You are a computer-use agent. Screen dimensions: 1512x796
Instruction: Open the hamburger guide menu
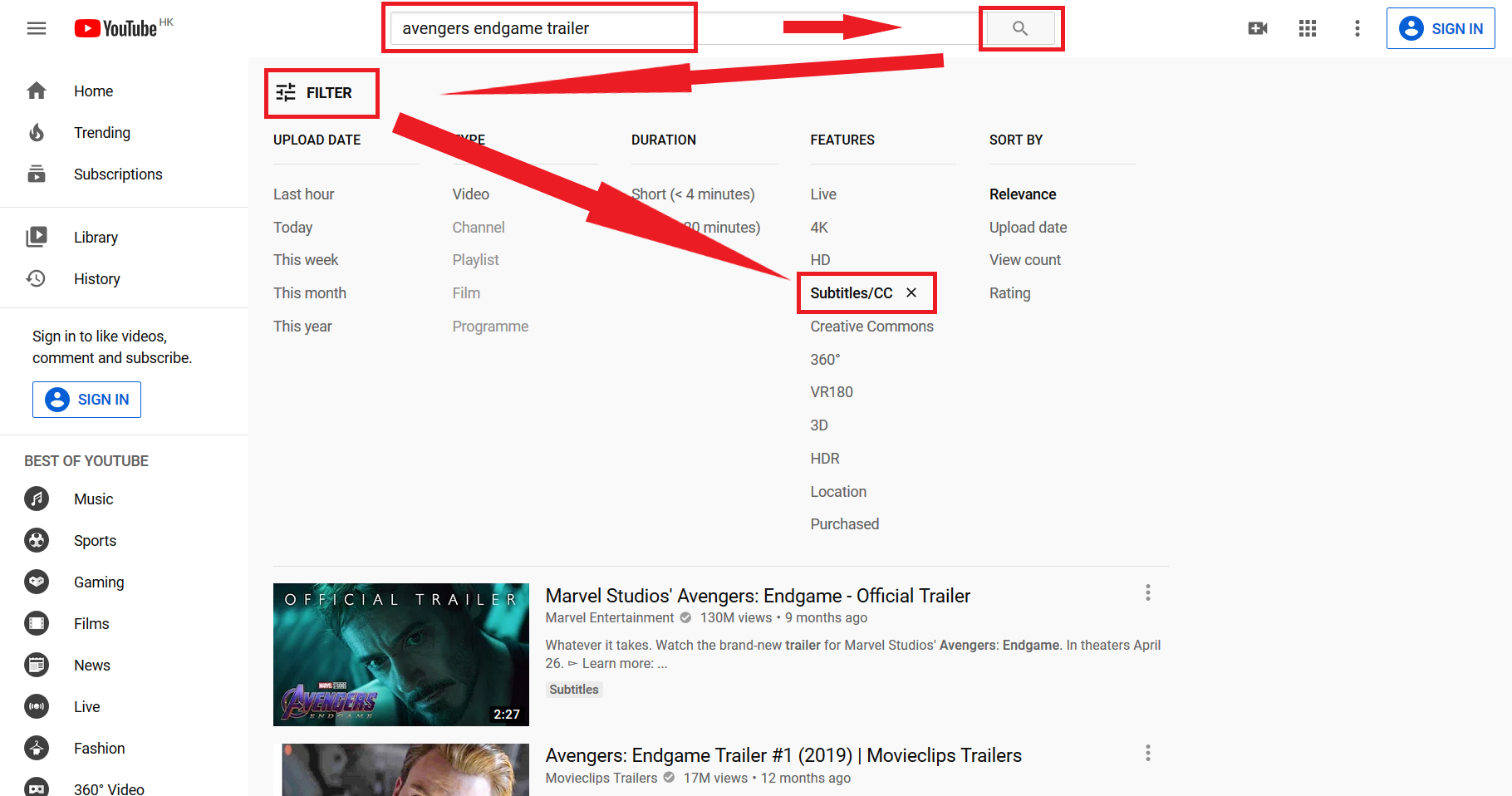[x=37, y=28]
